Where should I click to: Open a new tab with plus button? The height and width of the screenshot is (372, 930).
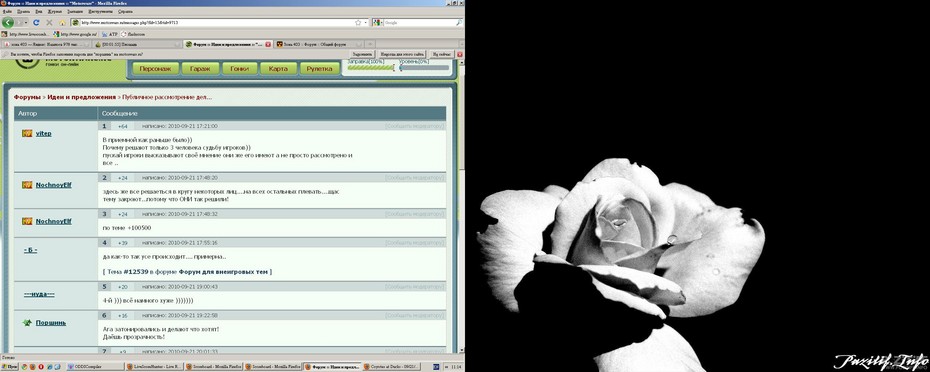[x=370, y=44]
